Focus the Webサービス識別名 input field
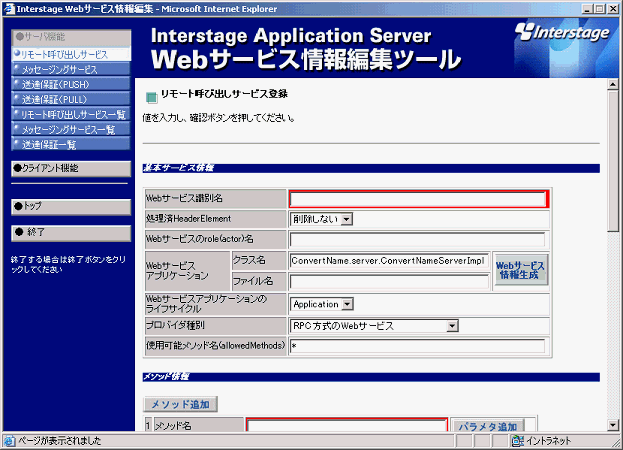 [419, 199]
